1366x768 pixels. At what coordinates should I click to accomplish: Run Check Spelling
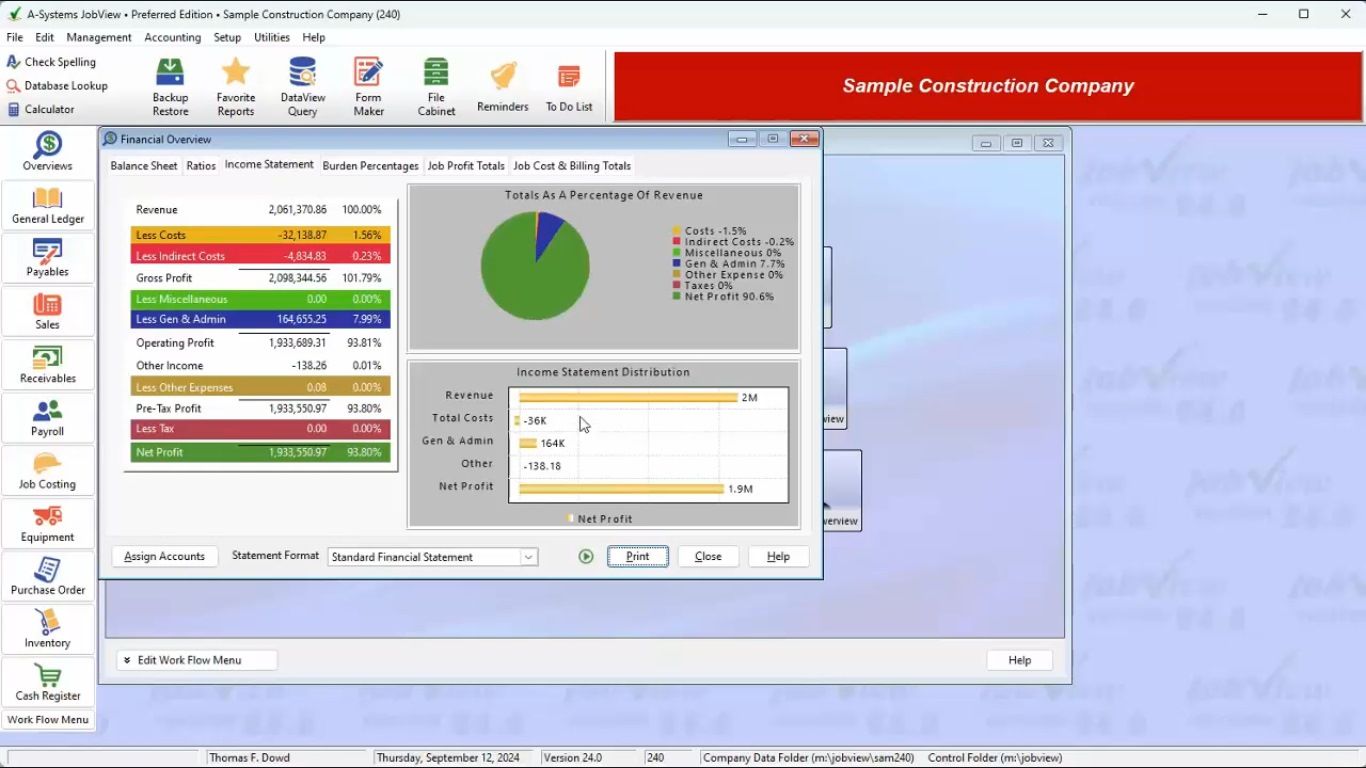pos(52,62)
